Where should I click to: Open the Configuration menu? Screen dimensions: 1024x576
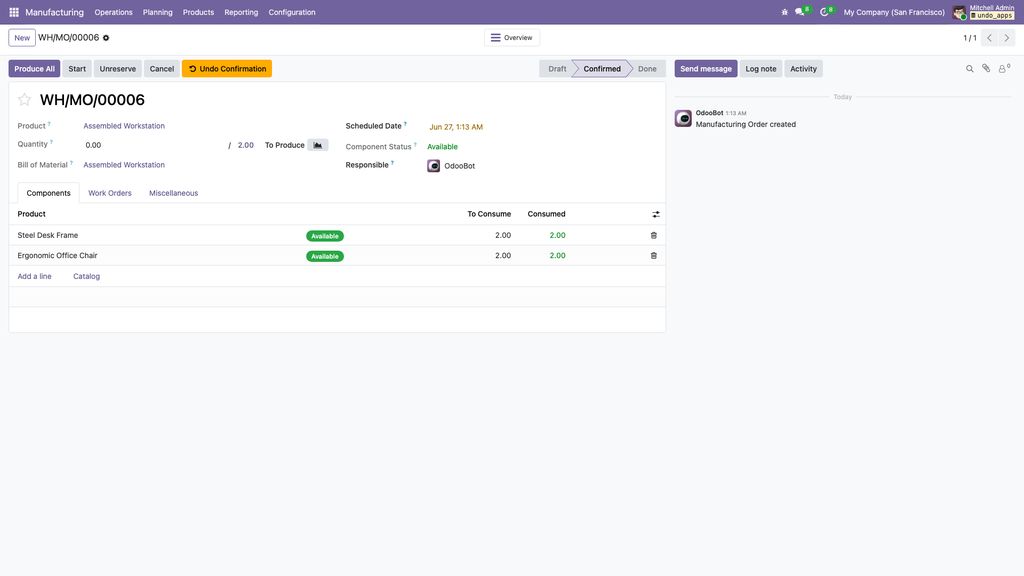point(292,12)
